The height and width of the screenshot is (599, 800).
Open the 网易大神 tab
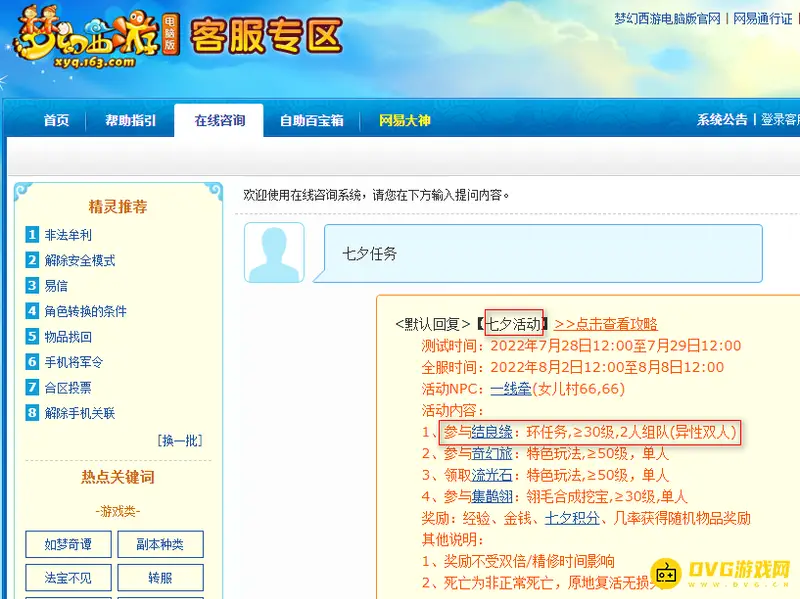coord(405,120)
